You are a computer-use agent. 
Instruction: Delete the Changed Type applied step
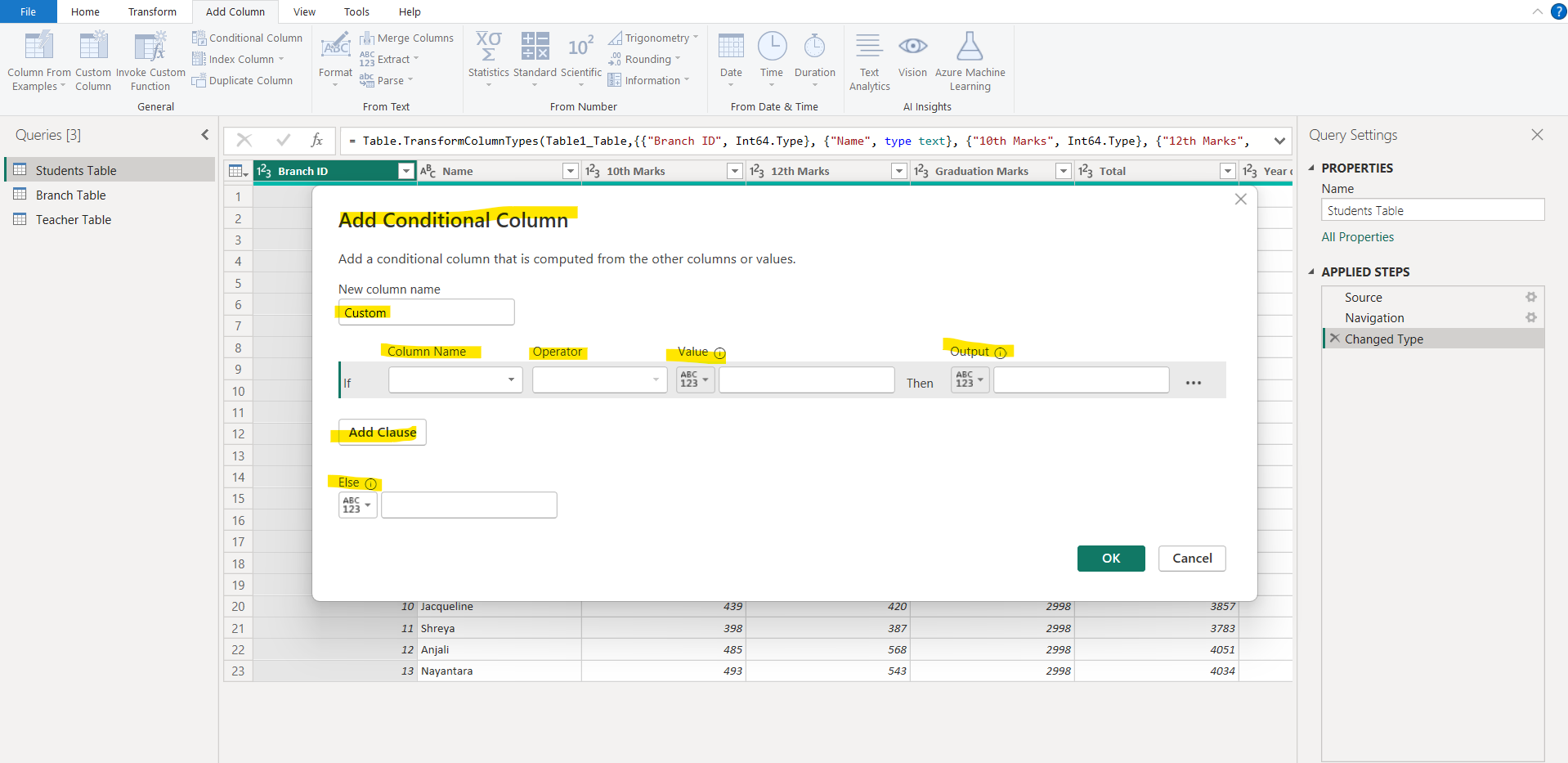[x=1333, y=338]
